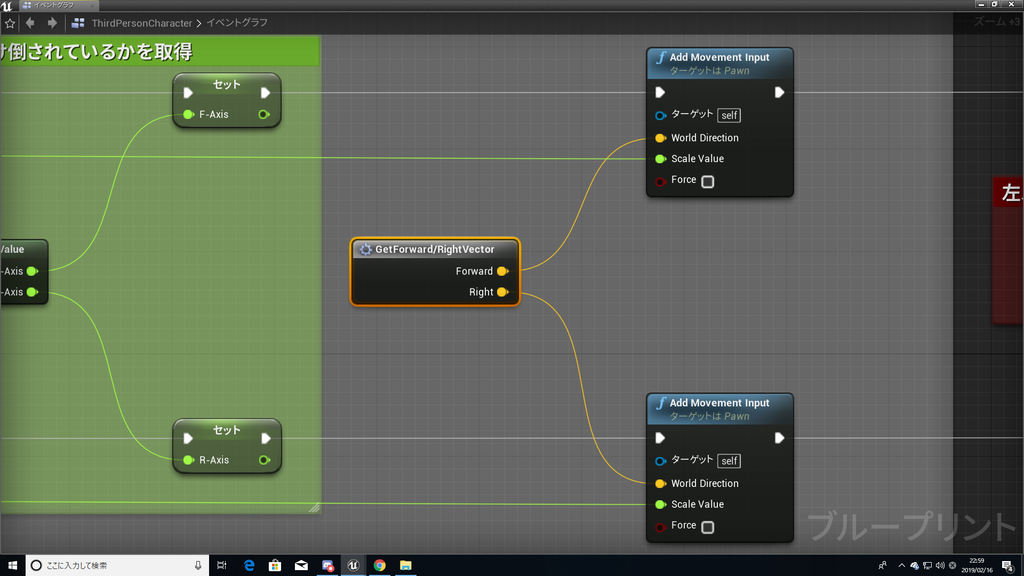This screenshot has width=1024, height=576.
Task: Click Scale Value pin on lower Add Movement Input
Action: click(660, 504)
